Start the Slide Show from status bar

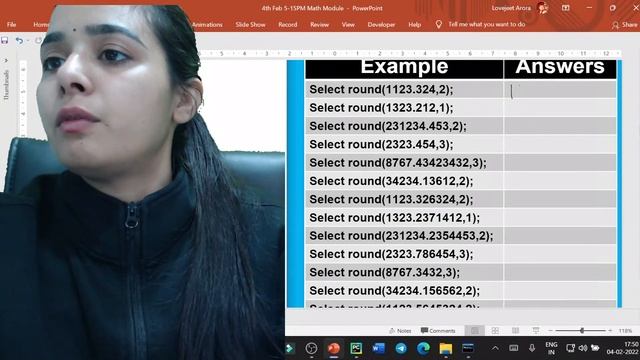coord(536,330)
